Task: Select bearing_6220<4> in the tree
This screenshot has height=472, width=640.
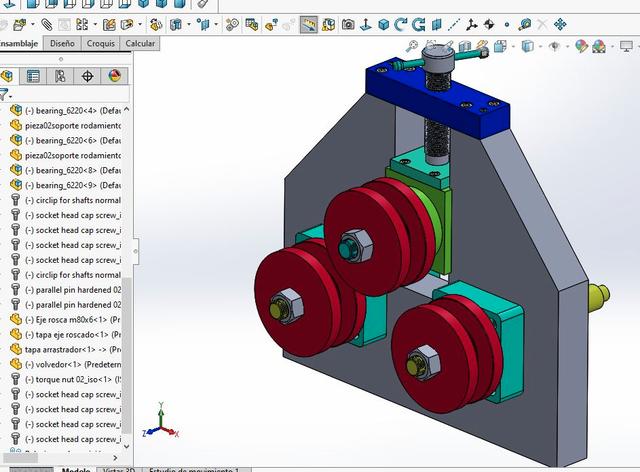Action: click(x=65, y=110)
